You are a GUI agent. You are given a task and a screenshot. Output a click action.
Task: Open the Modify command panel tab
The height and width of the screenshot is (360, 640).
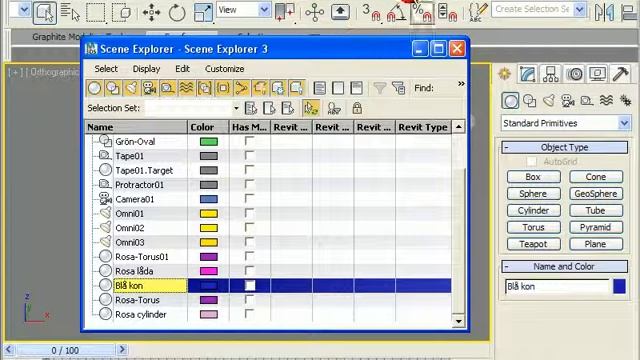527,74
